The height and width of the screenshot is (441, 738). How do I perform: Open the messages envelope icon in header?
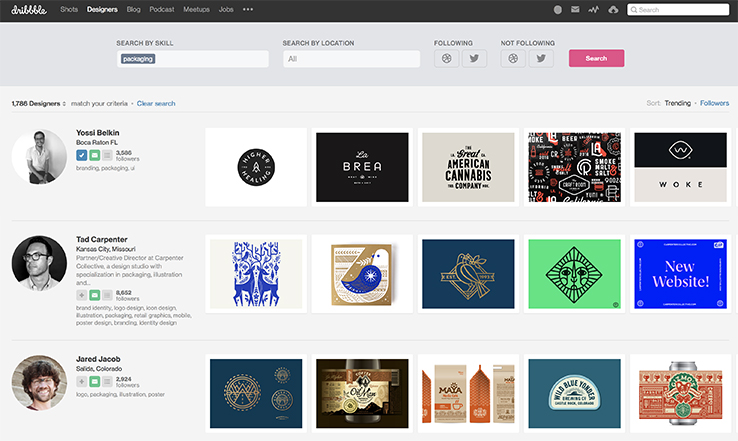(575, 9)
